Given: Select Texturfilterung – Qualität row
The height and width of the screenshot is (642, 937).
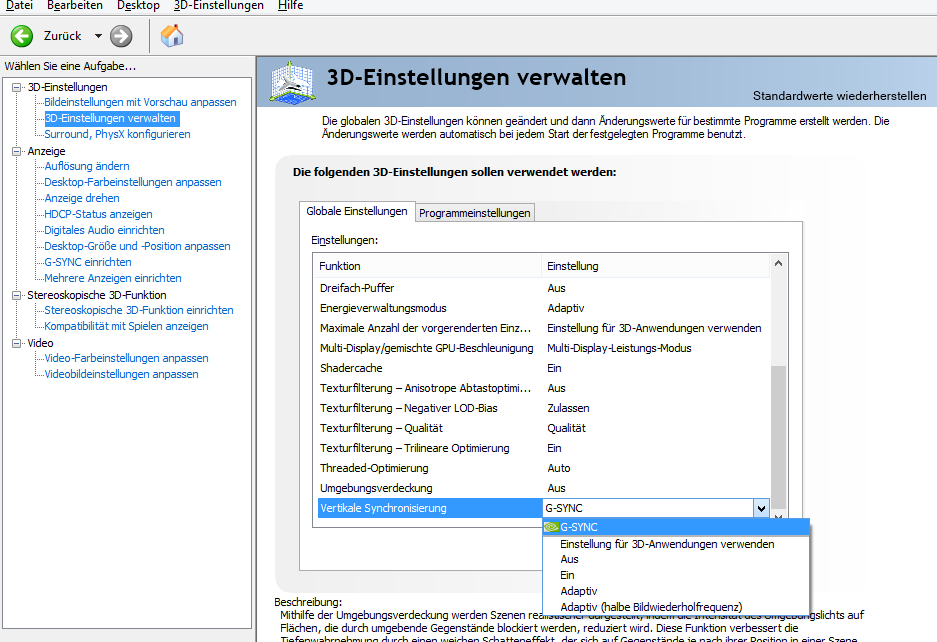Looking at the screenshot, I should tap(543, 429).
